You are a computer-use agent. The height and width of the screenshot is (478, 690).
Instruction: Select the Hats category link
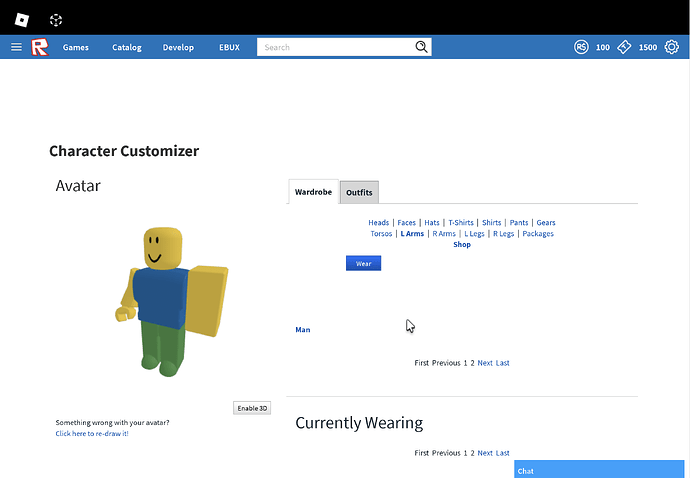(x=432, y=222)
